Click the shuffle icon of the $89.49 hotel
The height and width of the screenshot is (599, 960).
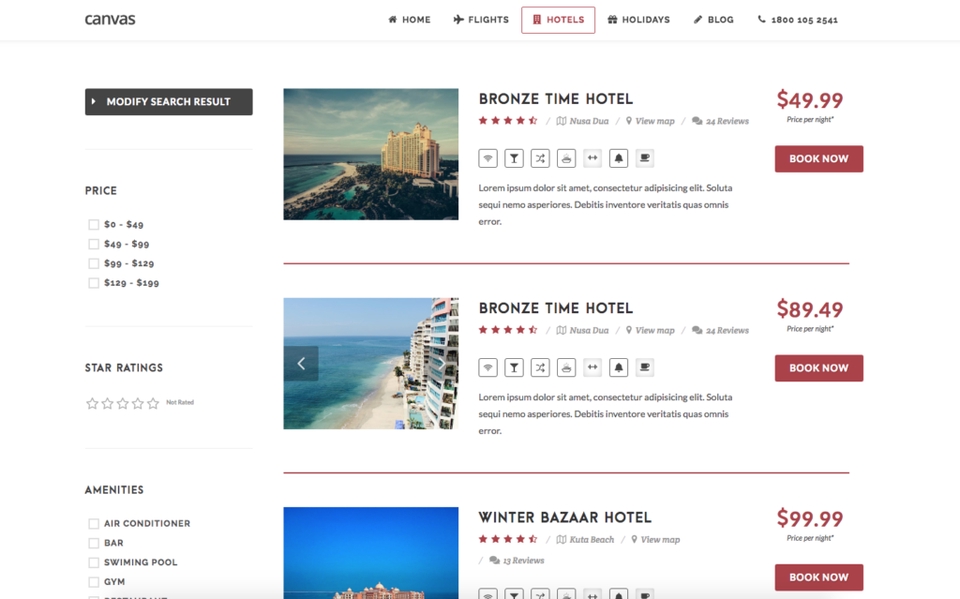tap(540, 367)
